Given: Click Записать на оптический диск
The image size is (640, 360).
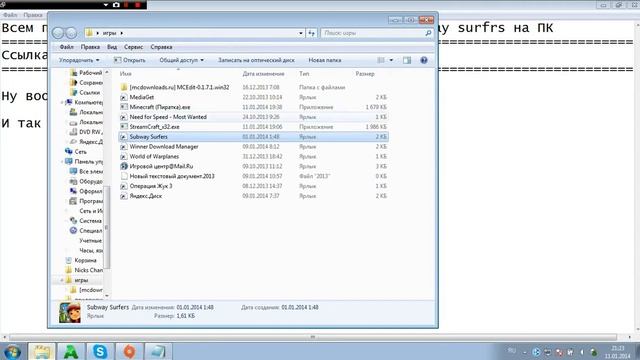Looking at the screenshot, I should point(256,60).
